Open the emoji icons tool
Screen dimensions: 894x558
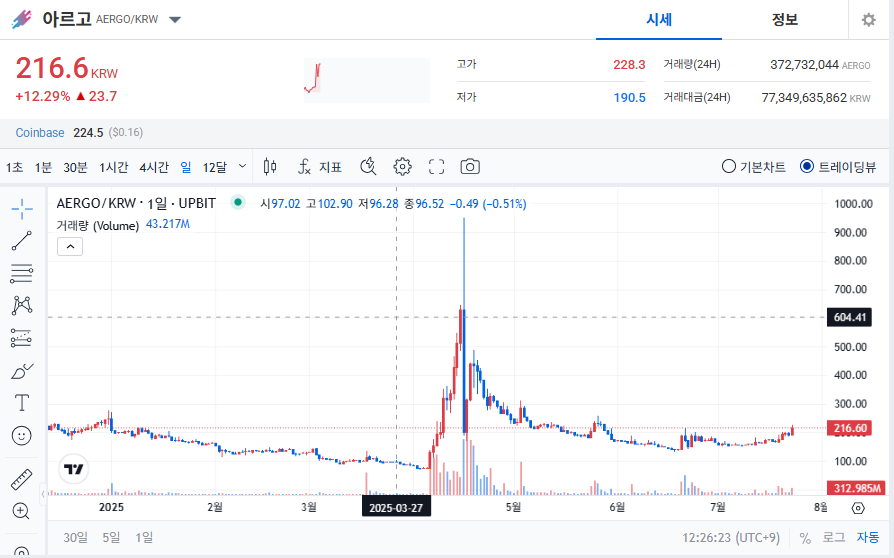22,436
